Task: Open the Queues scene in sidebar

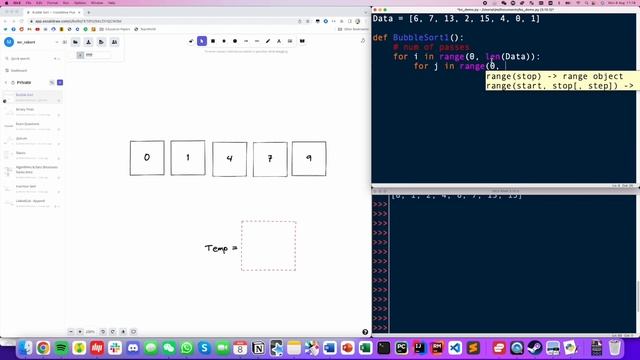Action: click(33, 141)
